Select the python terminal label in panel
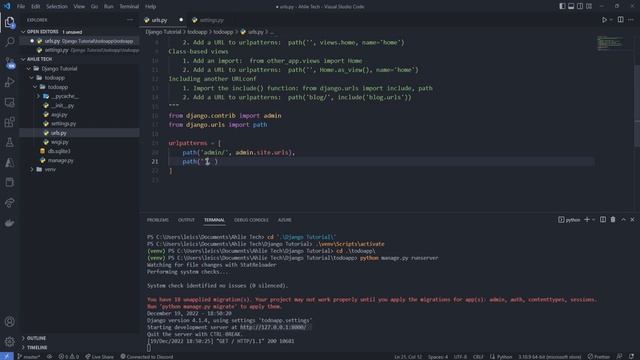The width and height of the screenshot is (640, 360). point(569,220)
